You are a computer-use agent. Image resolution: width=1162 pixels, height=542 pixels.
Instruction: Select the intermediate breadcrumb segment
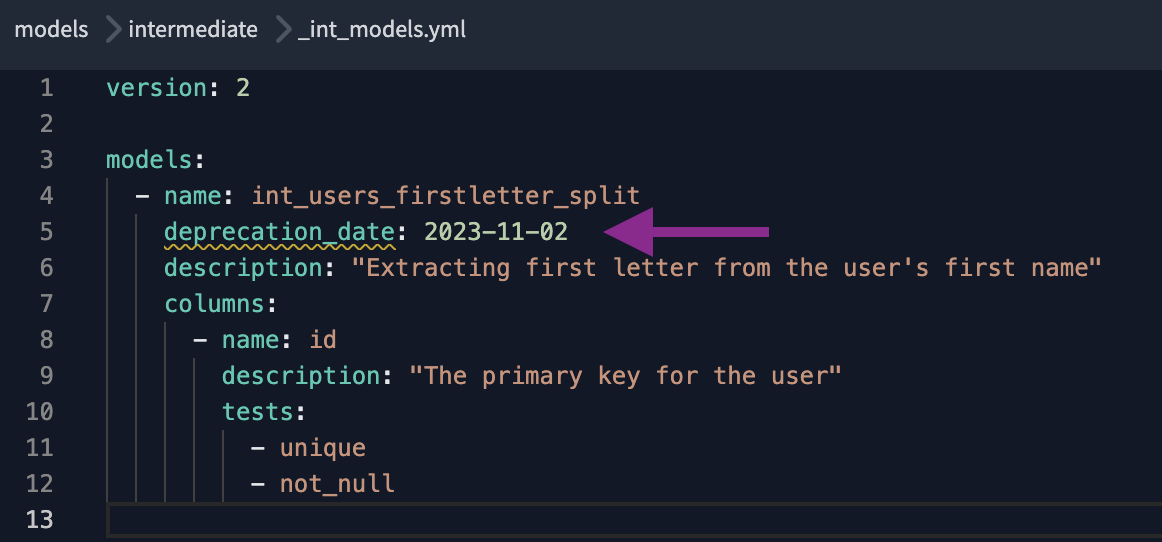(193, 30)
